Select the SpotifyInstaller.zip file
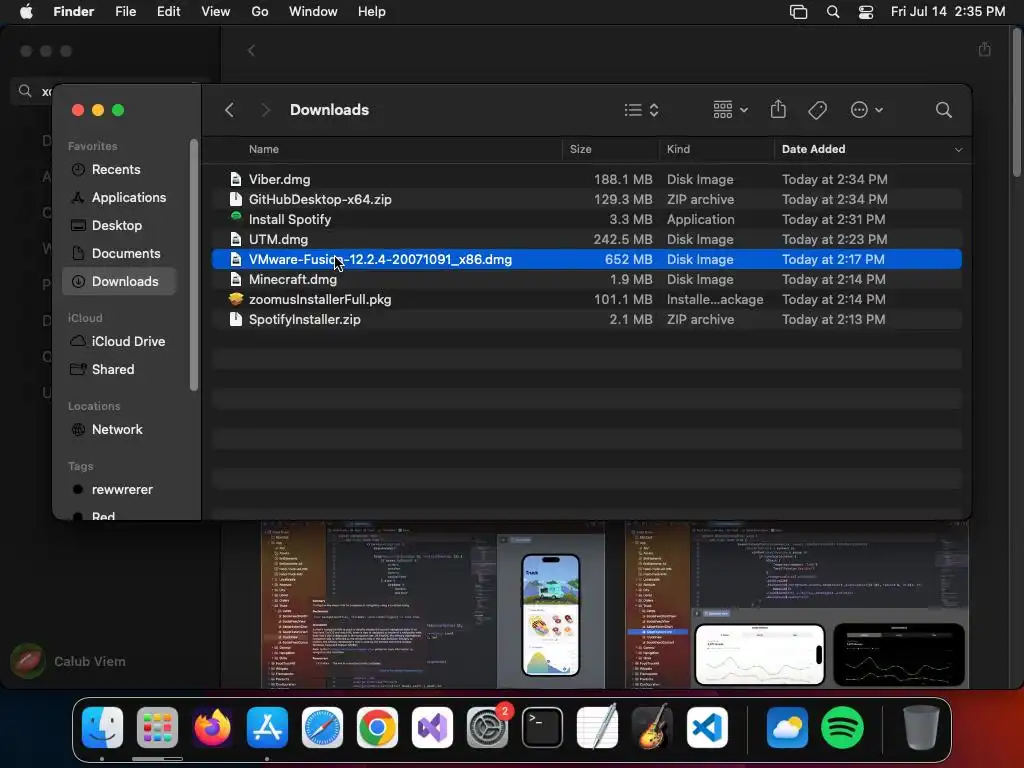The height and width of the screenshot is (768, 1024). [586, 319]
